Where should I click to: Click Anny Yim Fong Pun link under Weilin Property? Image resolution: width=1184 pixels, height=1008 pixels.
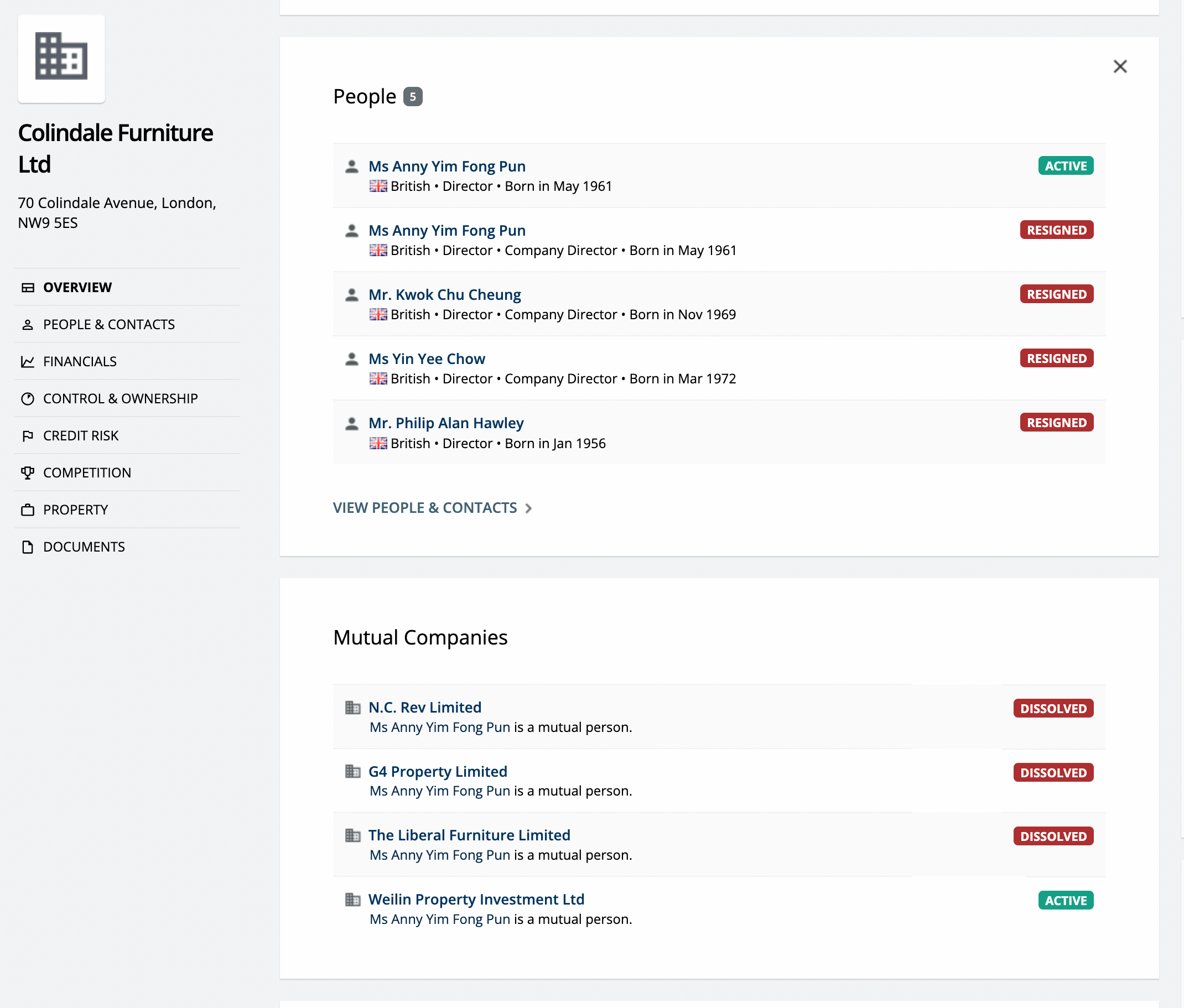[440, 919]
